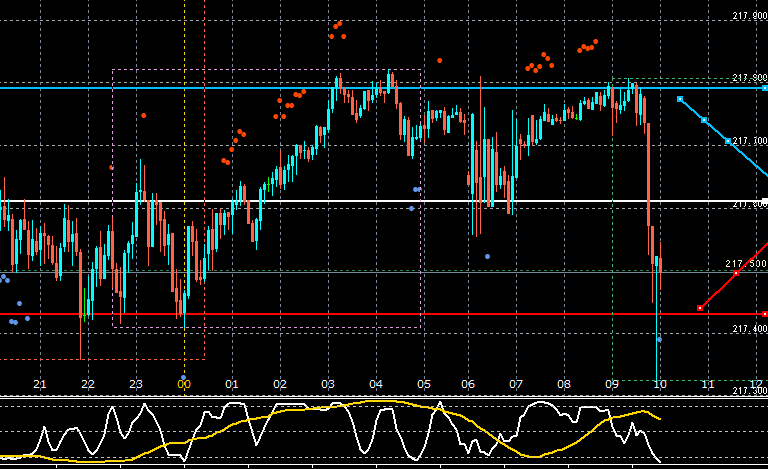Click the upper-left handle of cyan diagonal trendline
768x469 pixels.
pos(680,99)
